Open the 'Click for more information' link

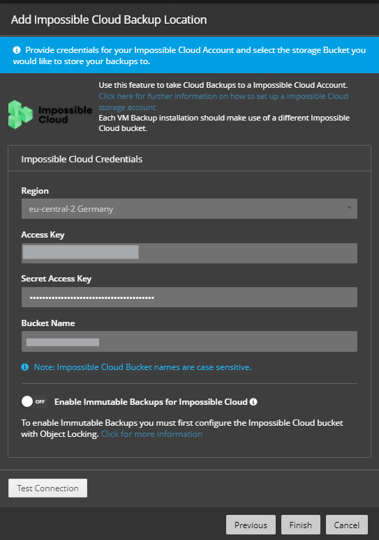151,434
